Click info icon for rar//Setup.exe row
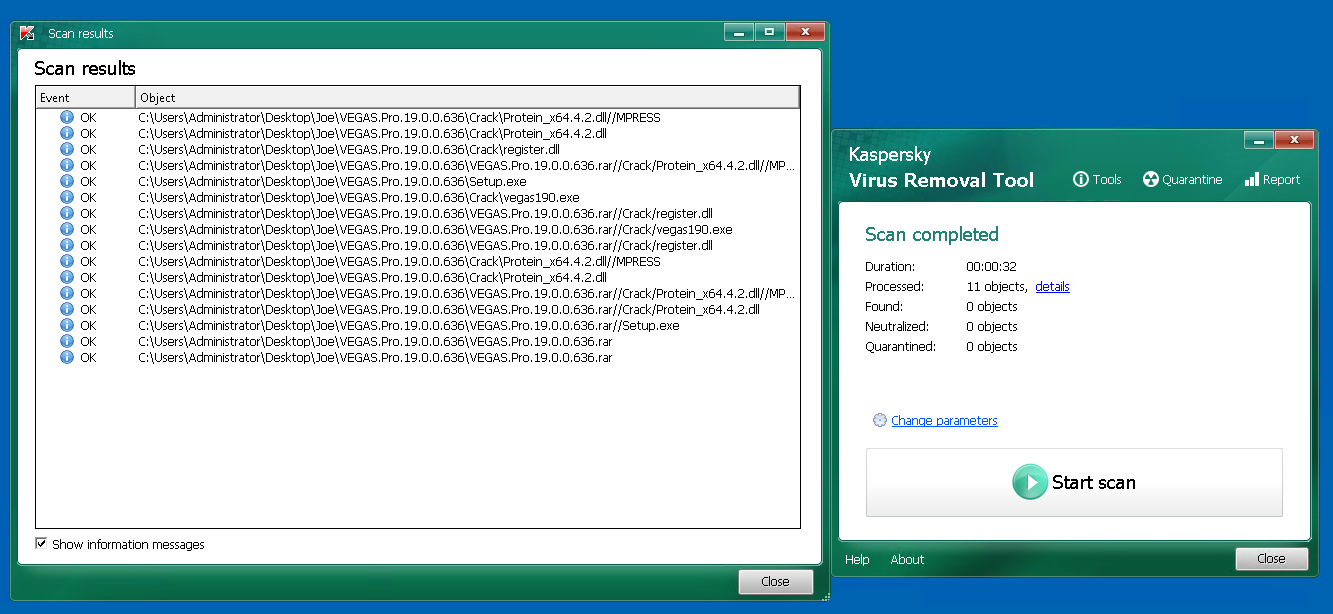 point(67,325)
